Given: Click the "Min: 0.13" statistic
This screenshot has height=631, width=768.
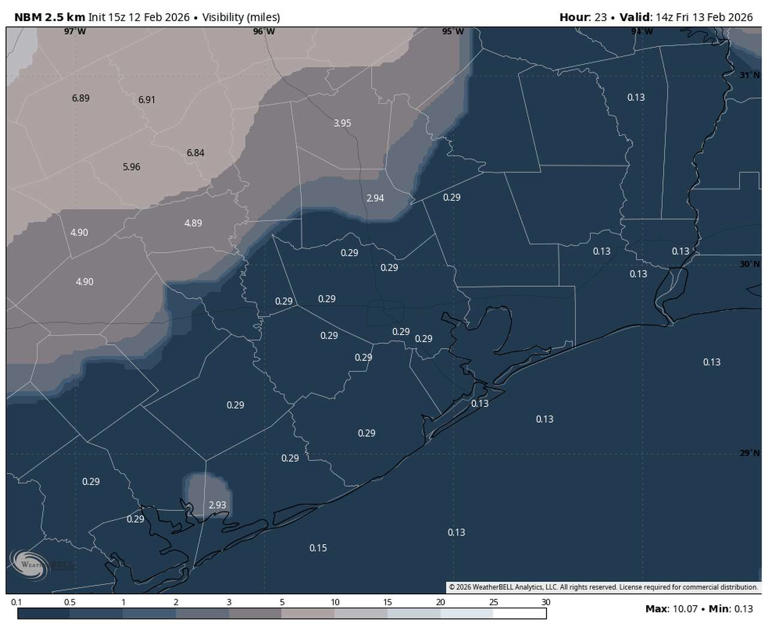Looking at the screenshot, I should tap(731, 609).
